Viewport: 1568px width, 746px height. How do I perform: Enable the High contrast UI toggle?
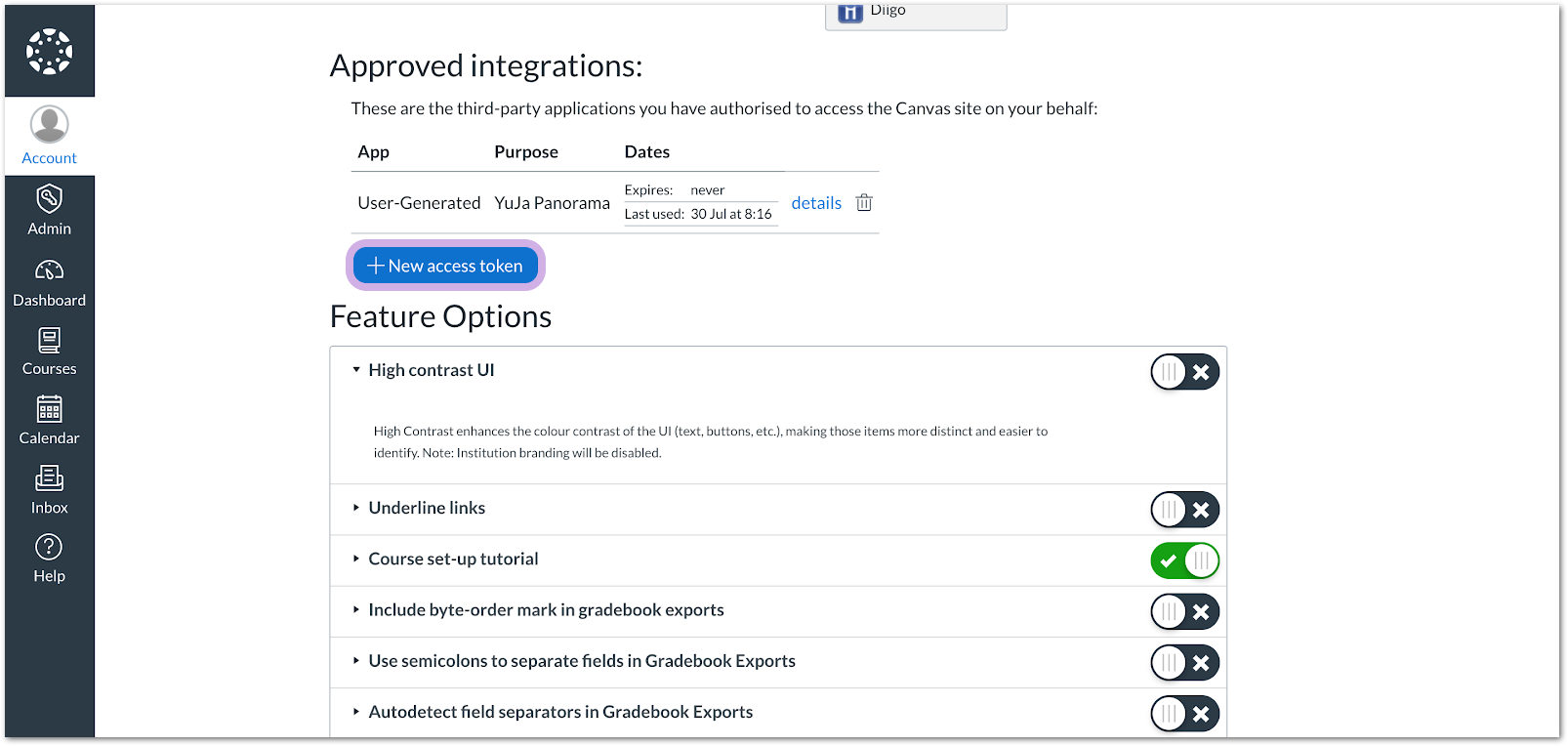coord(1184,372)
